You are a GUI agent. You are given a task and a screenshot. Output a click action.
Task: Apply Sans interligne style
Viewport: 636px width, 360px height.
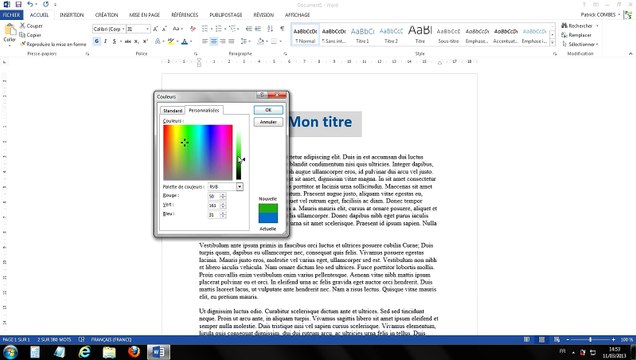click(x=334, y=34)
